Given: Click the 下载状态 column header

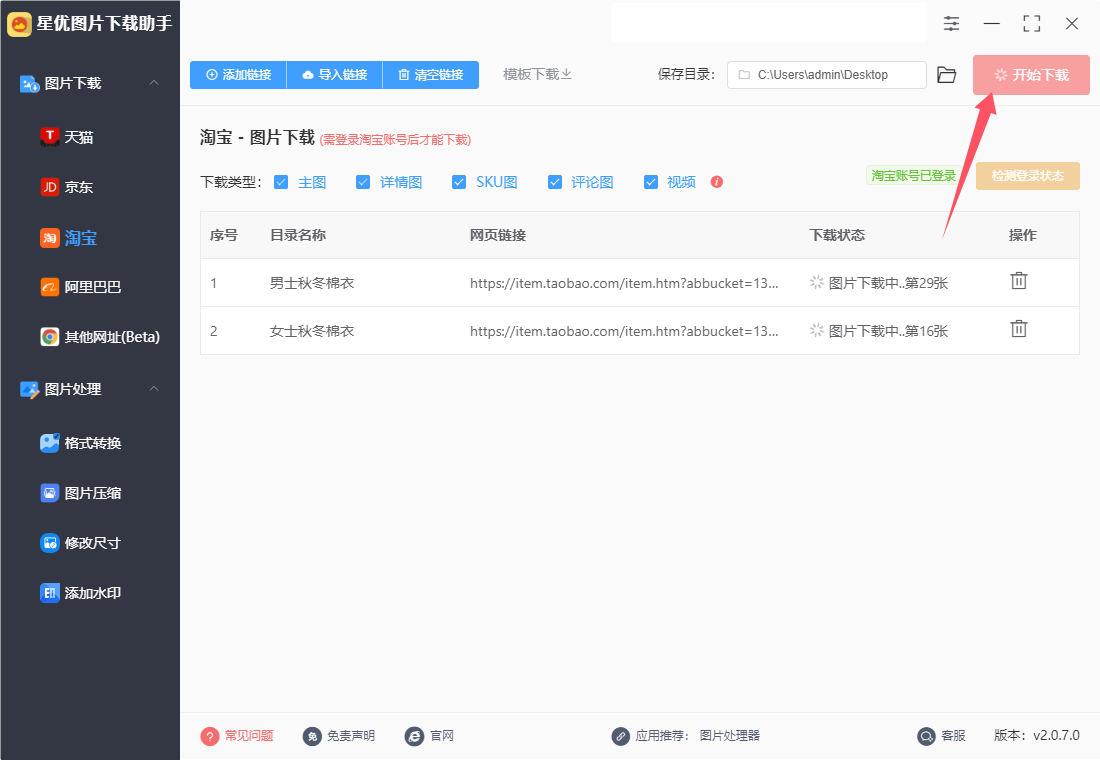Looking at the screenshot, I should (837, 235).
